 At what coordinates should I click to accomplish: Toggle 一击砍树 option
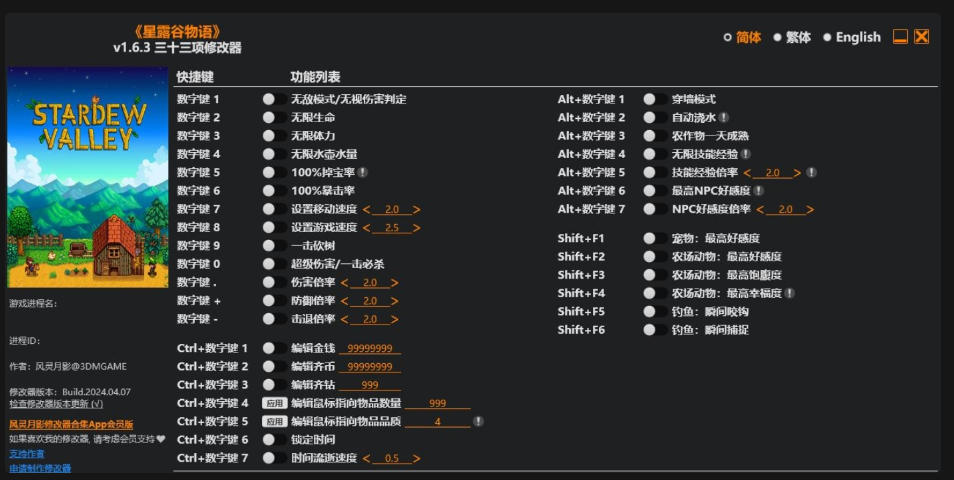pyautogui.click(x=274, y=246)
